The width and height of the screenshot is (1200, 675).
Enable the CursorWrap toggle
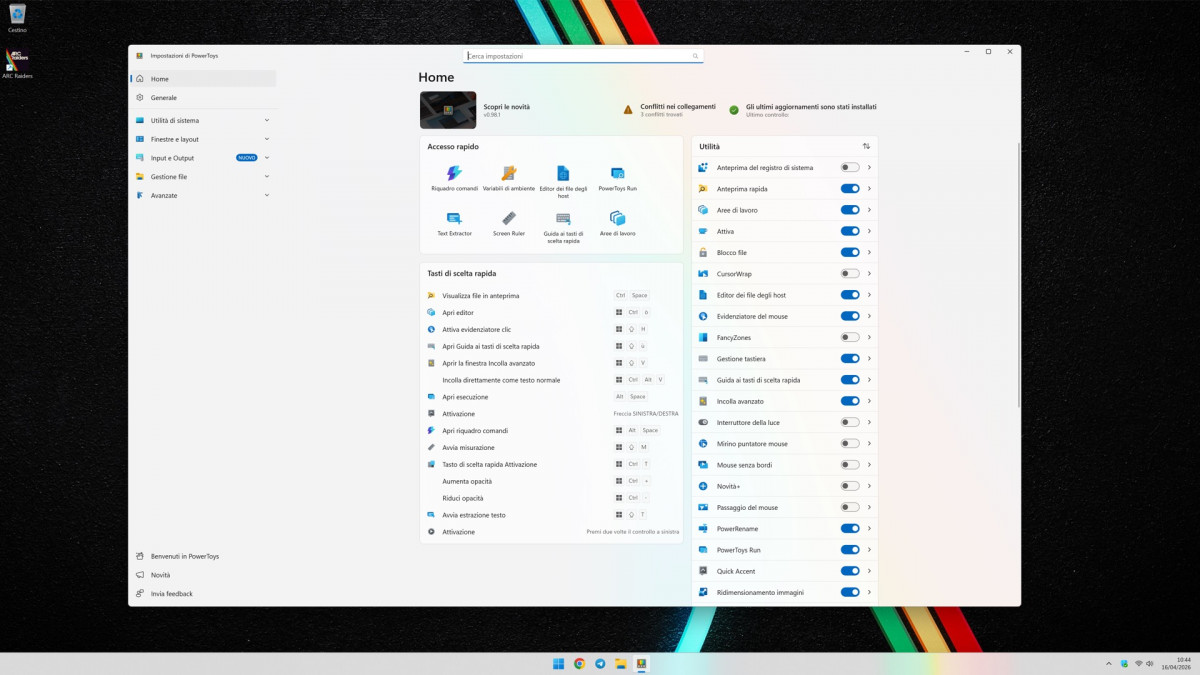point(850,274)
